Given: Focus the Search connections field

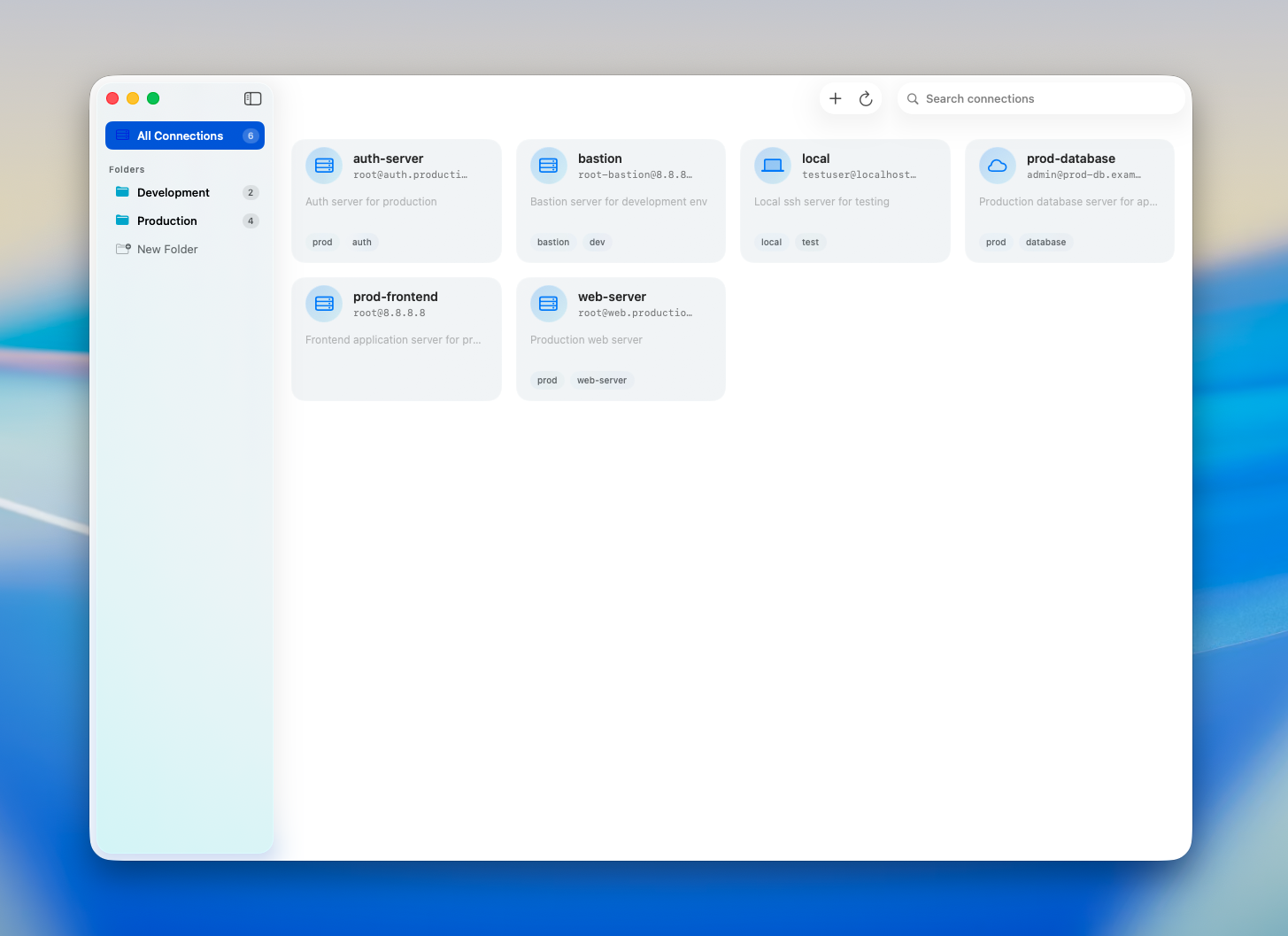Looking at the screenshot, I should (1042, 98).
